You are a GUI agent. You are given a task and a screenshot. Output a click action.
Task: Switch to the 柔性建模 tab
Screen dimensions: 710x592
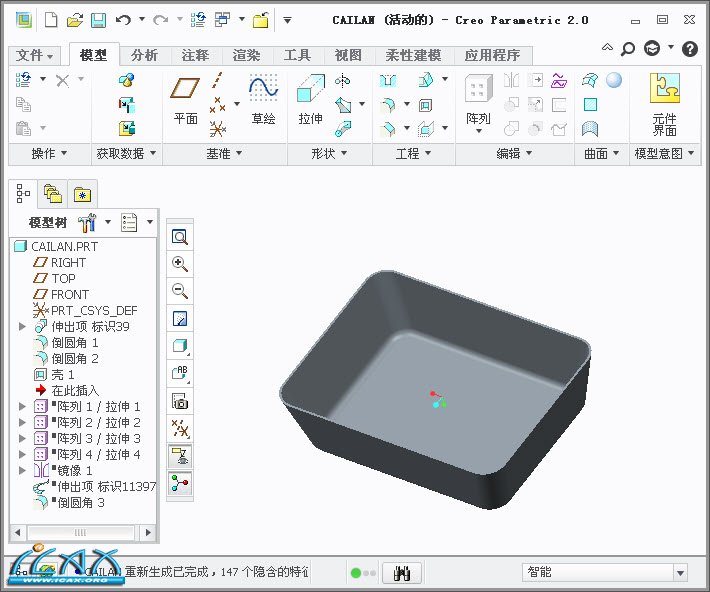pyautogui.click(x=413, y=55)
